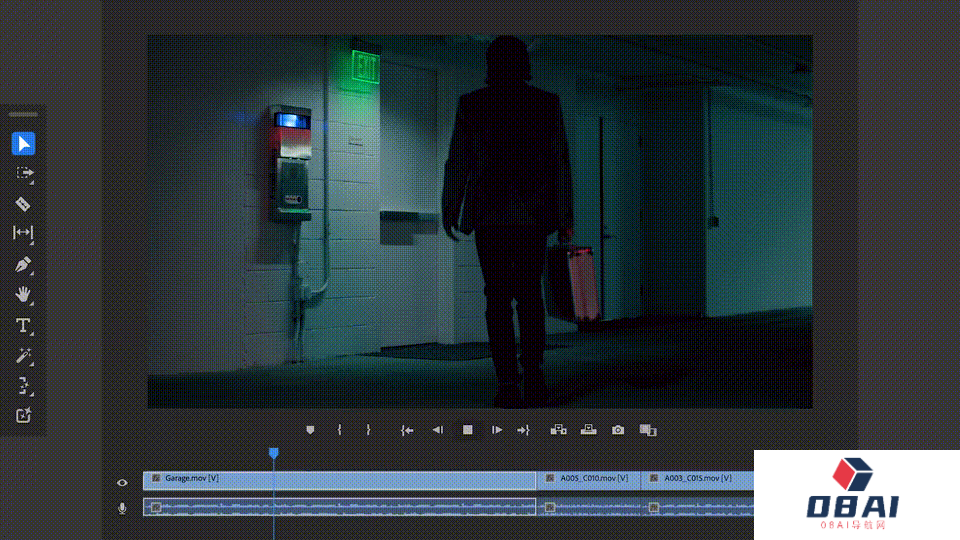Export a frame with the camera icon
Image resolution: width=960 pixels, height=540 pixels.
618,430
